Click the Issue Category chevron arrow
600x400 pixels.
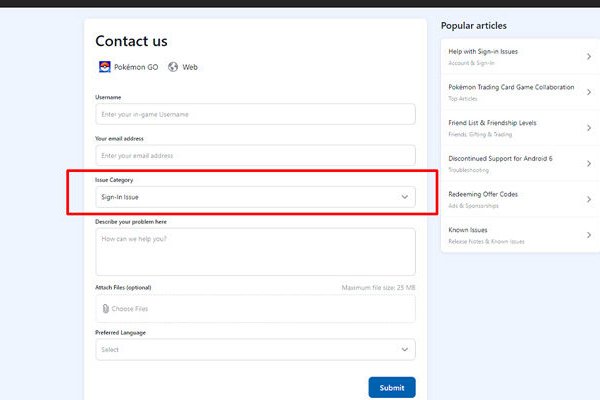pyautogui.click(x=405, y=197)
